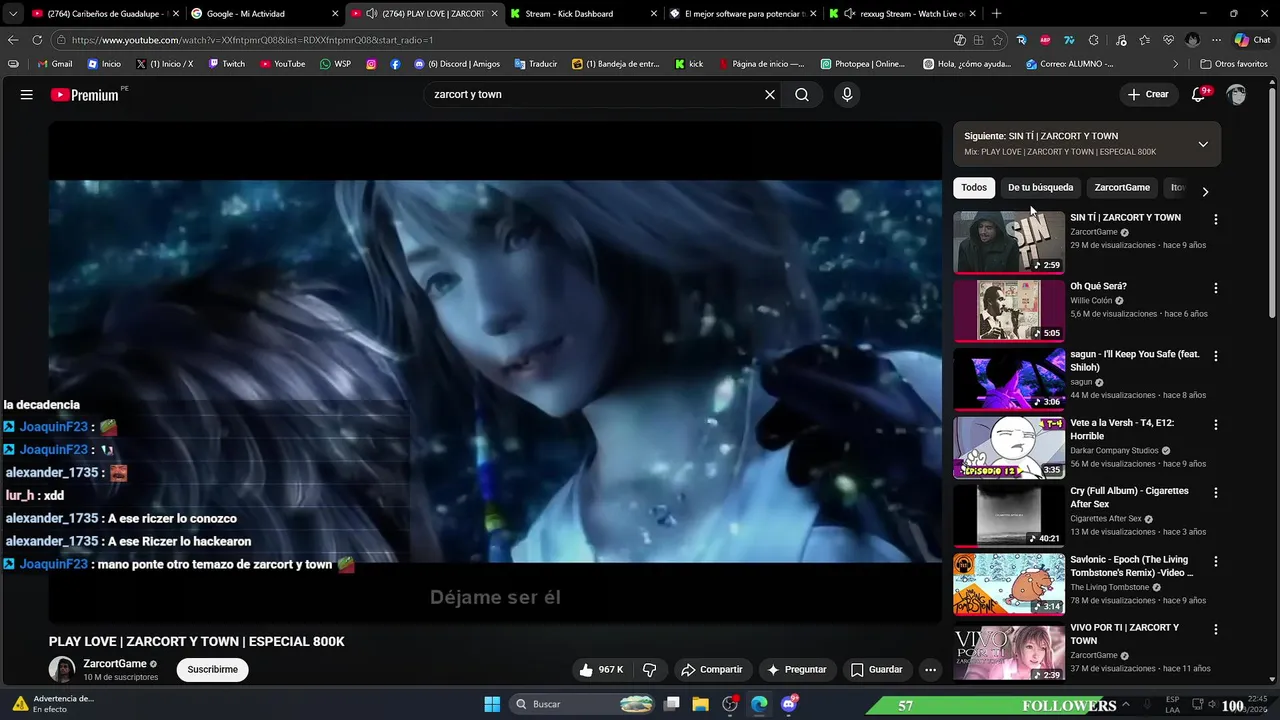Viewport: 1280px width, 720px height.
Task: Open Otros favoritos folder
Action: [1234, 64]
